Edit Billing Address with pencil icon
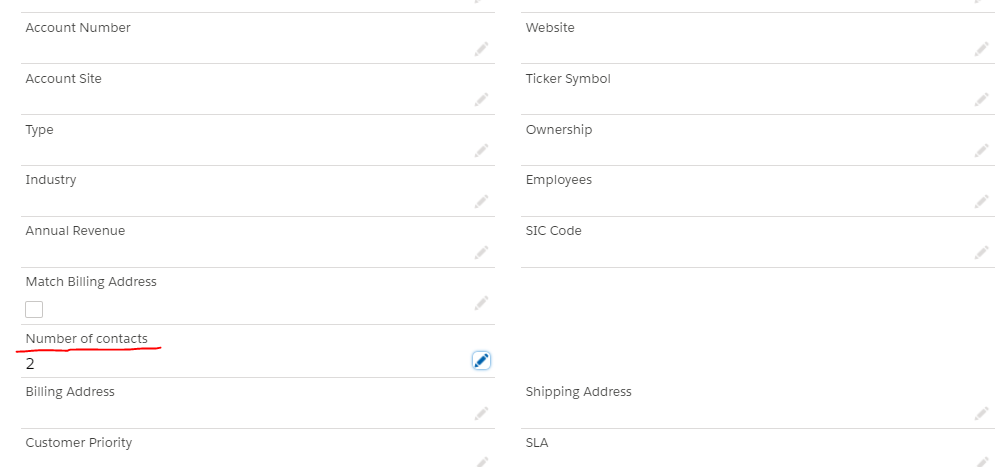 (481, 413)
